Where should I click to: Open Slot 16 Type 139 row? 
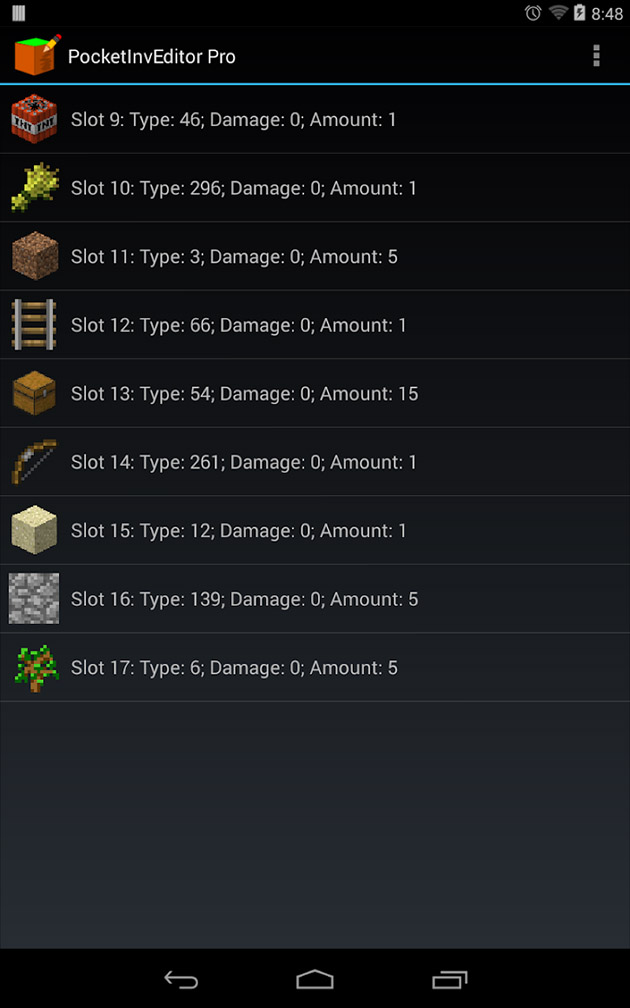point(244,599)
